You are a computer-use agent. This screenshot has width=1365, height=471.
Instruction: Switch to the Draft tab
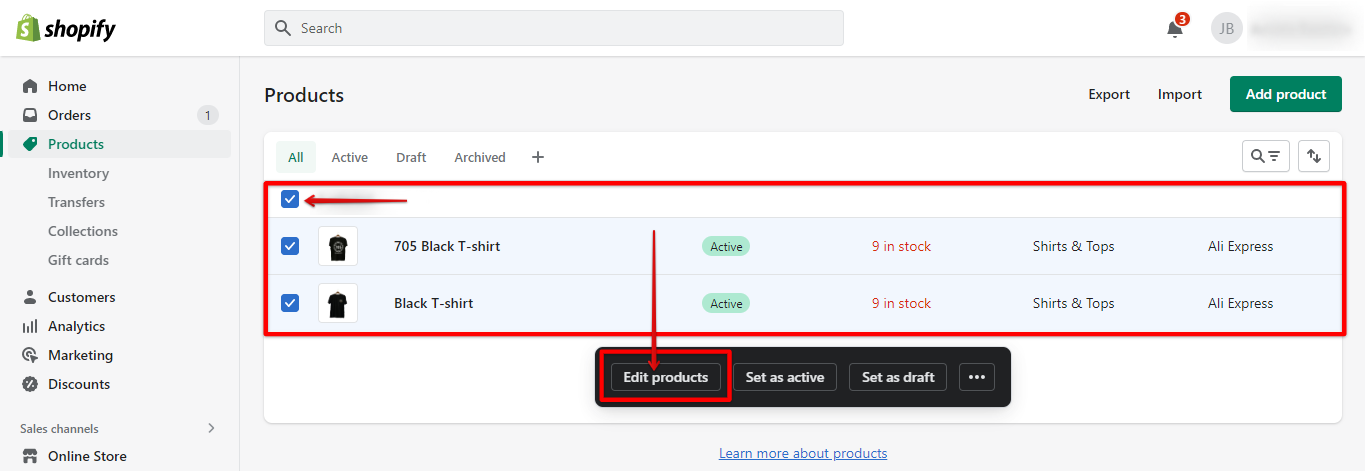[x=411, y=157]
